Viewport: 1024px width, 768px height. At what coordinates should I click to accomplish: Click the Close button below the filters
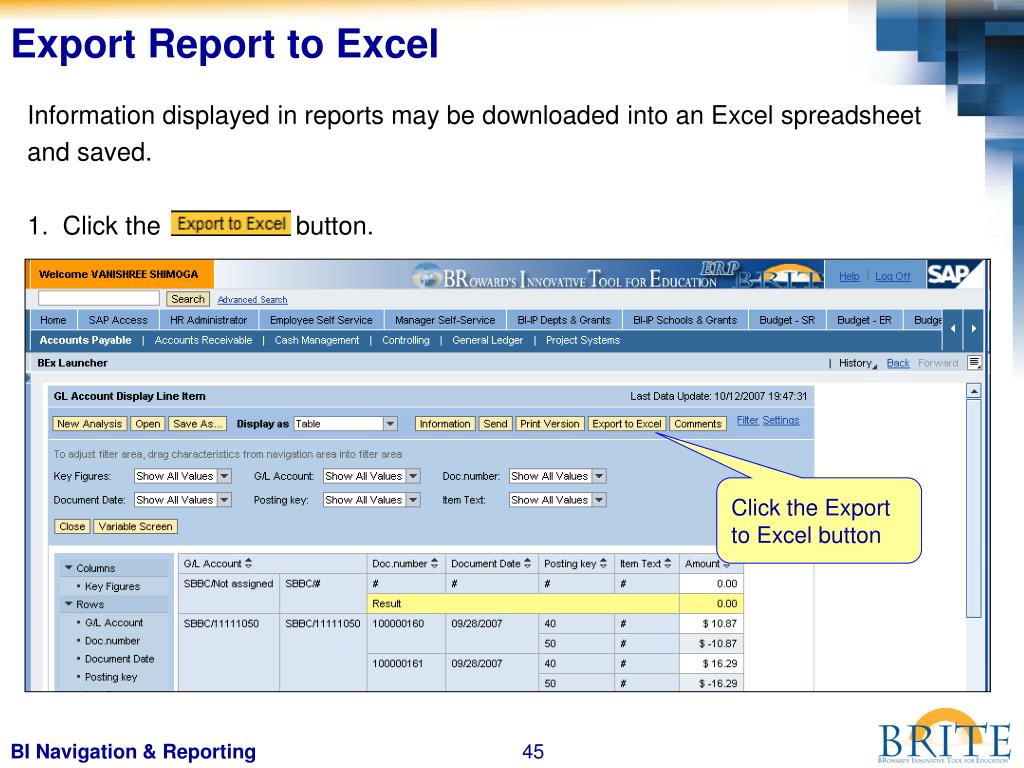72,526
